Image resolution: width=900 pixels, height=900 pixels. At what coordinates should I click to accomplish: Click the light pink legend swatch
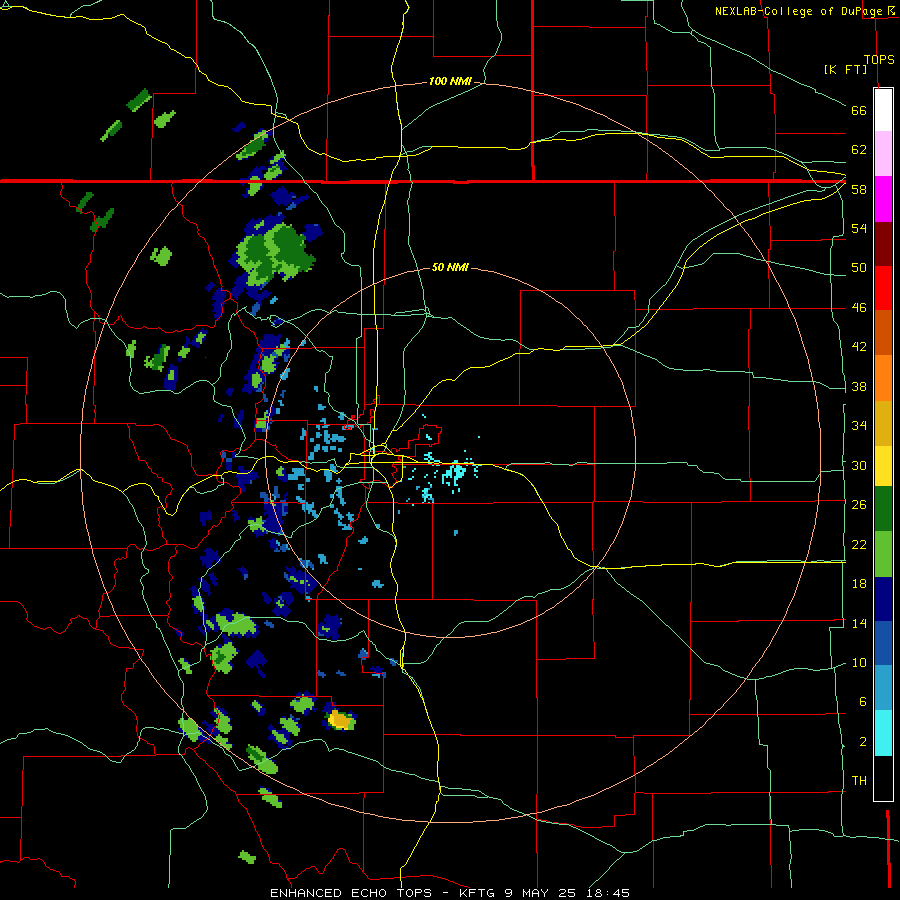pos(883,154)
